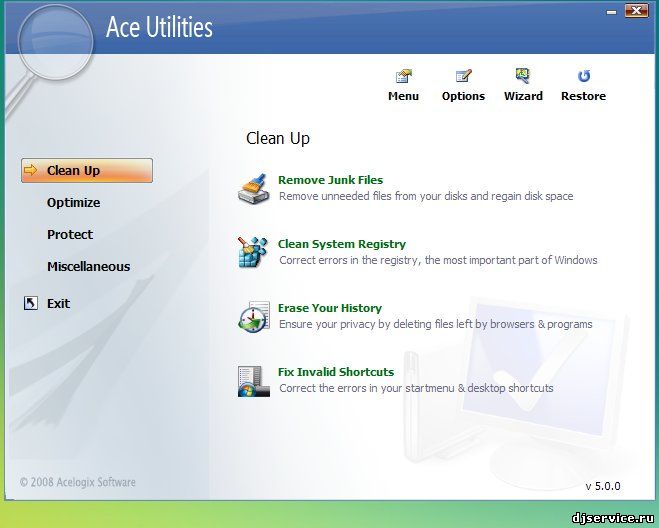The height and width of the screenshot is (528, 659).
Task: Open the Clean System Registry link
Action: click(x=341, y=244)
